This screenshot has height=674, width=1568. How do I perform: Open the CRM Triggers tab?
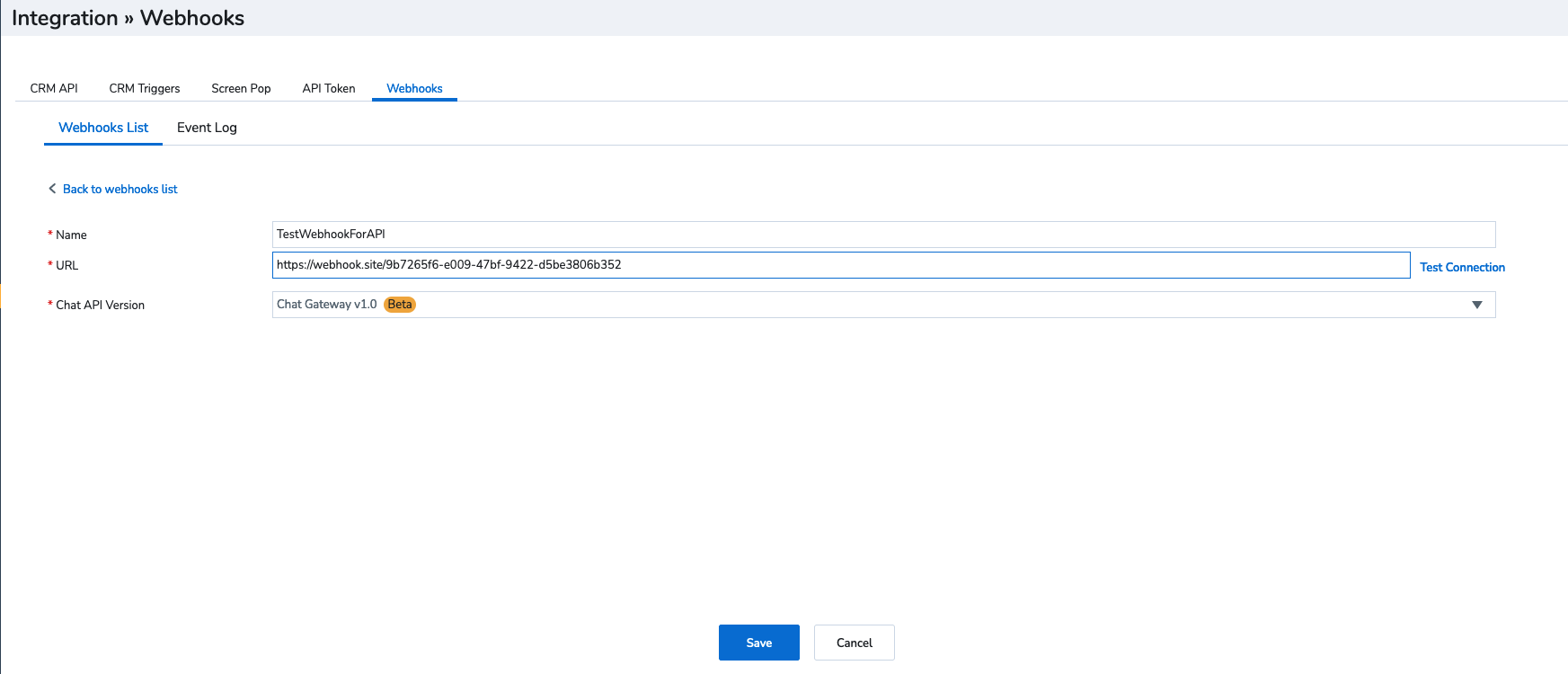tap(145, 88)
